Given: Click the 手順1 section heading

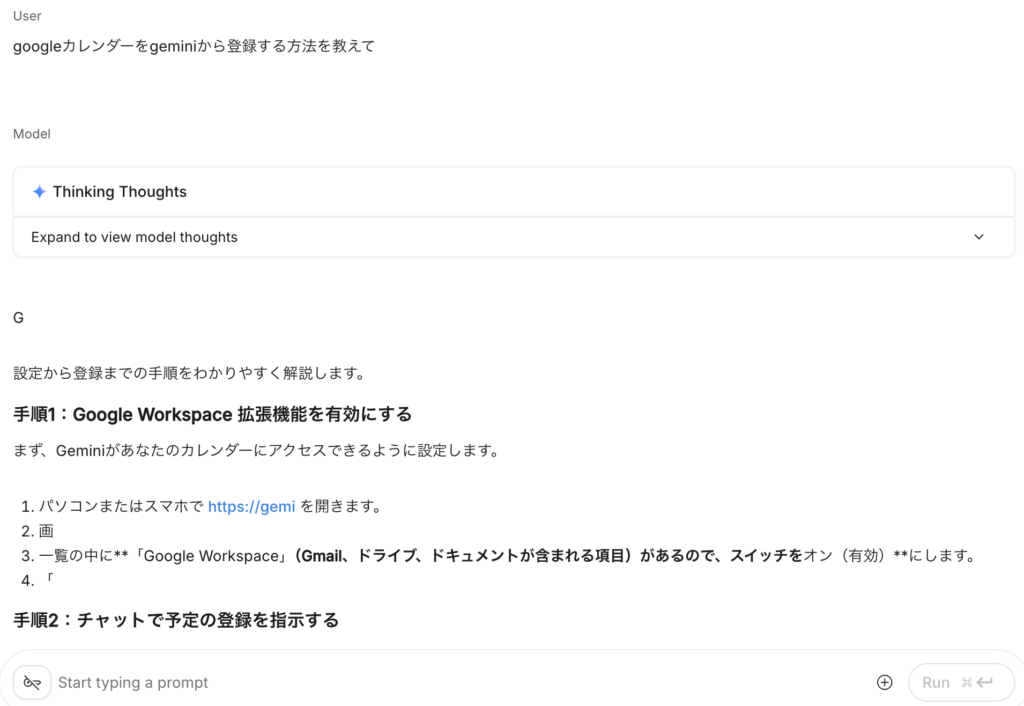Looking at the screenshot, I should (211, 414).
